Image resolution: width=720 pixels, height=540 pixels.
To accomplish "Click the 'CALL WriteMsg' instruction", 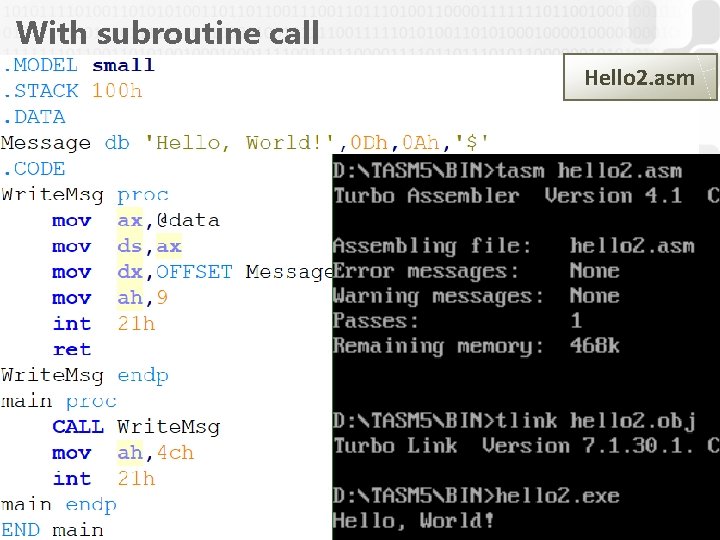I will tap(136, 427).
